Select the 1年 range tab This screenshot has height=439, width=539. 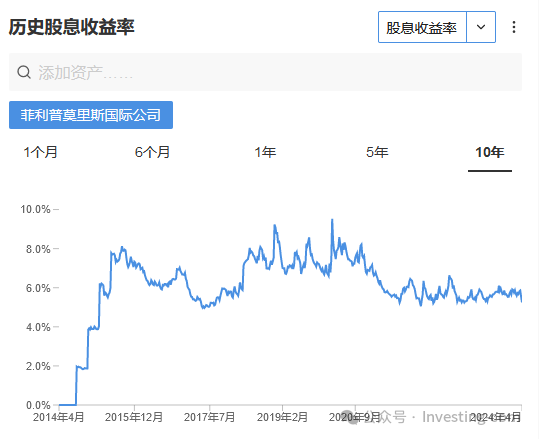click(x=265, y=152)
